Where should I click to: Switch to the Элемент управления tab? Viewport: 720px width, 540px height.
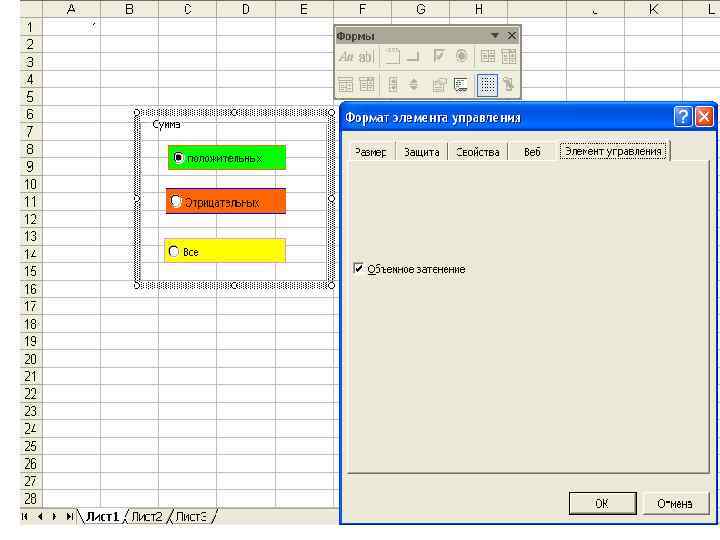coord(613,151)
